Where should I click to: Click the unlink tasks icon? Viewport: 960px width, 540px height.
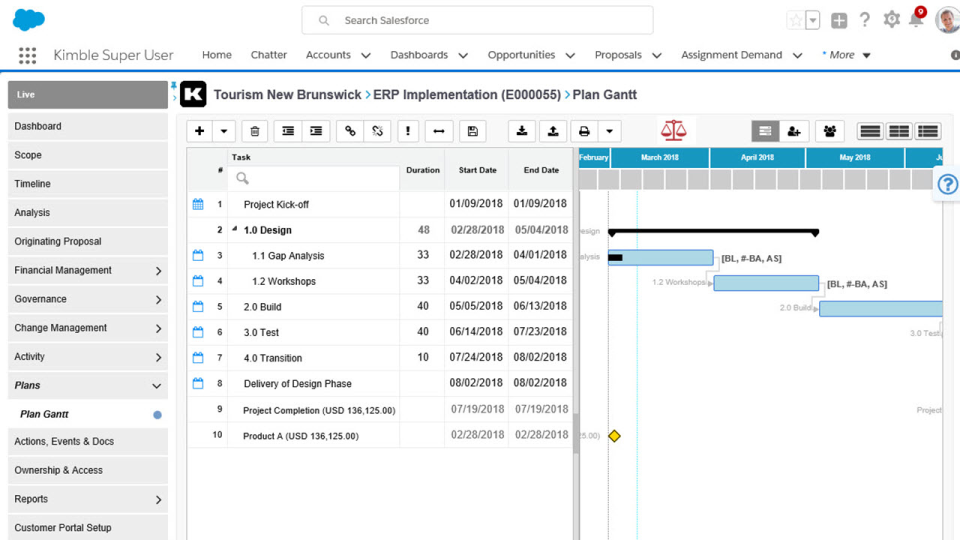378,131
